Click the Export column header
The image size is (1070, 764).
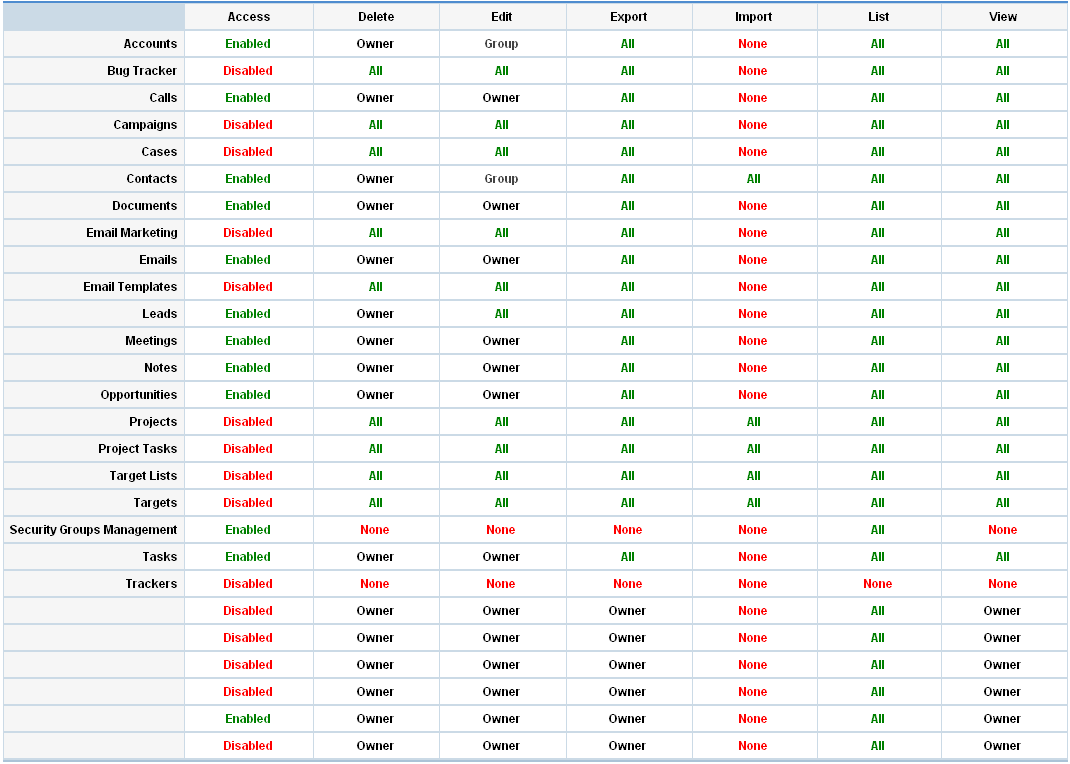pyautogui.click(x=628, y=17)
